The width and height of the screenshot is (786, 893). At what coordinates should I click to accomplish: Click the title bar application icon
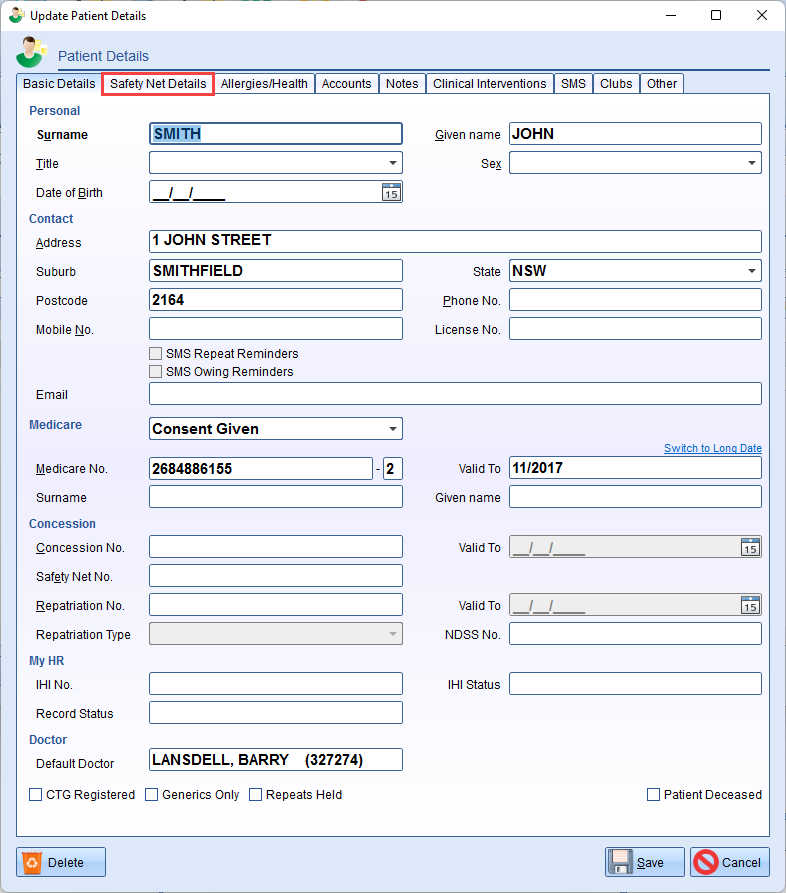(x=16, y=15)
